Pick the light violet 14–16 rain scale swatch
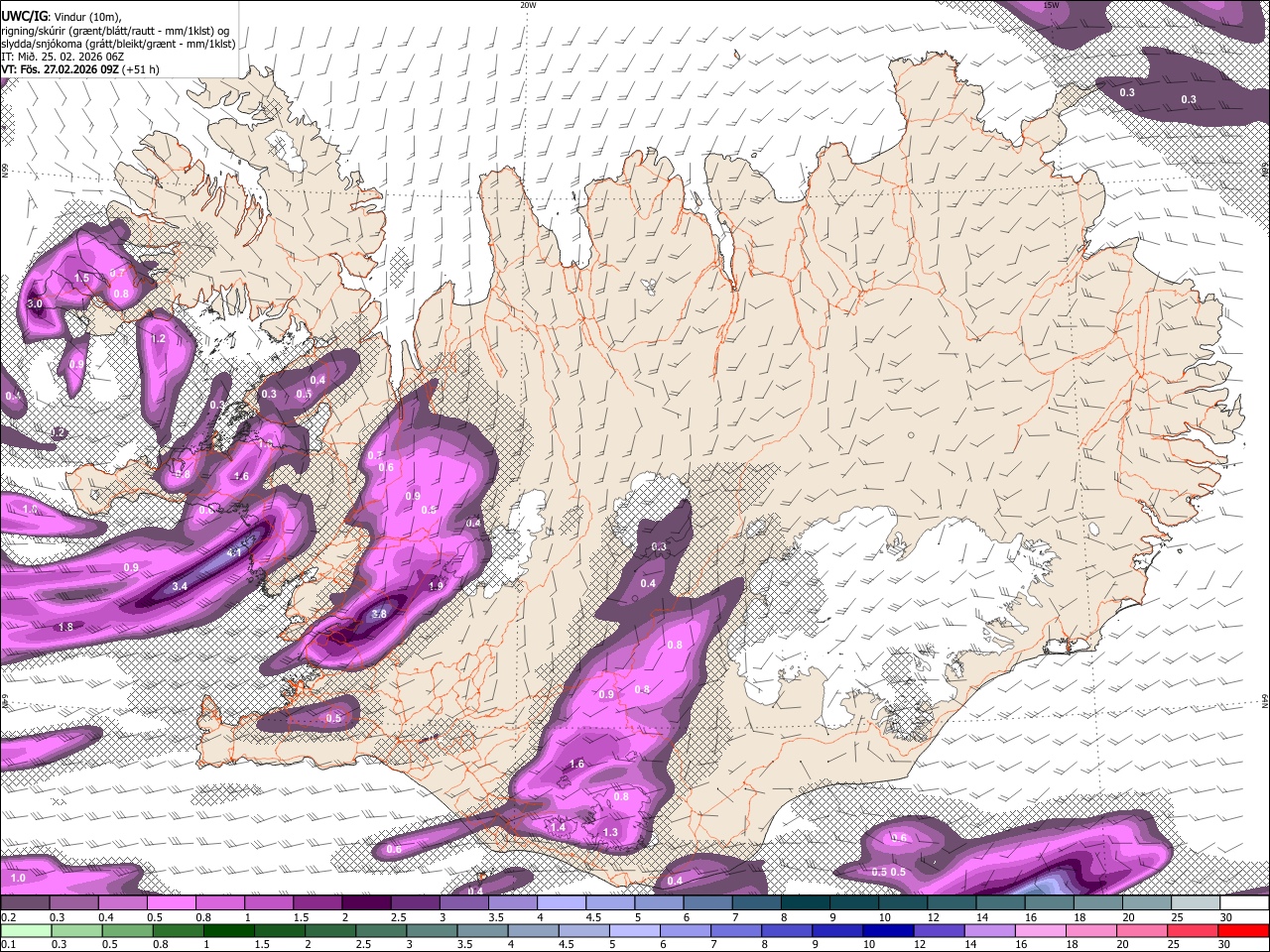The image size is (1270, 952). 988,931
